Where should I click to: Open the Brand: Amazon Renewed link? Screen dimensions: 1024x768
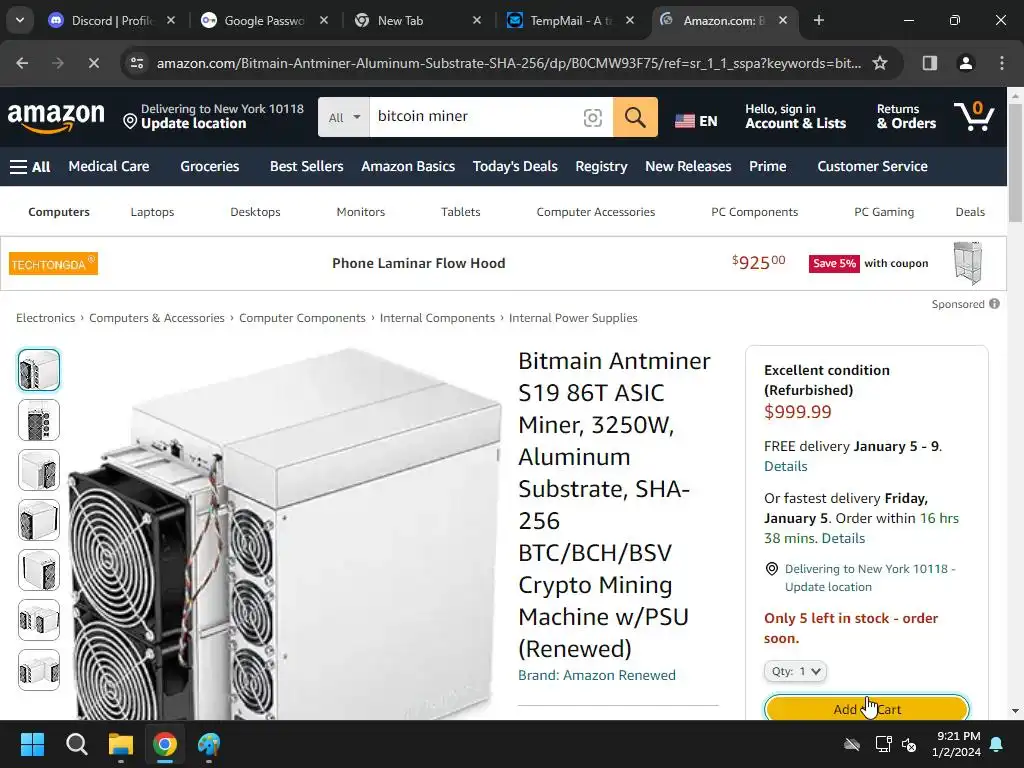(x=597, y=675)
